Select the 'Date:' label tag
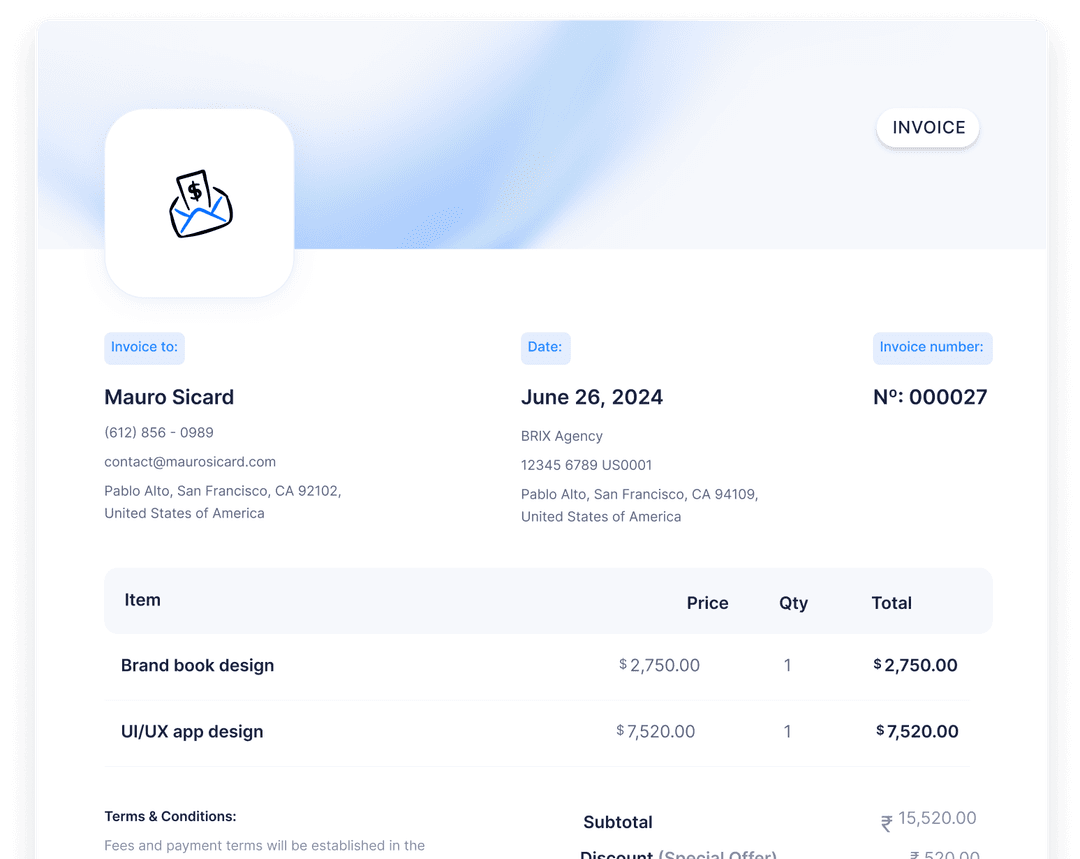 pos(545,347)
